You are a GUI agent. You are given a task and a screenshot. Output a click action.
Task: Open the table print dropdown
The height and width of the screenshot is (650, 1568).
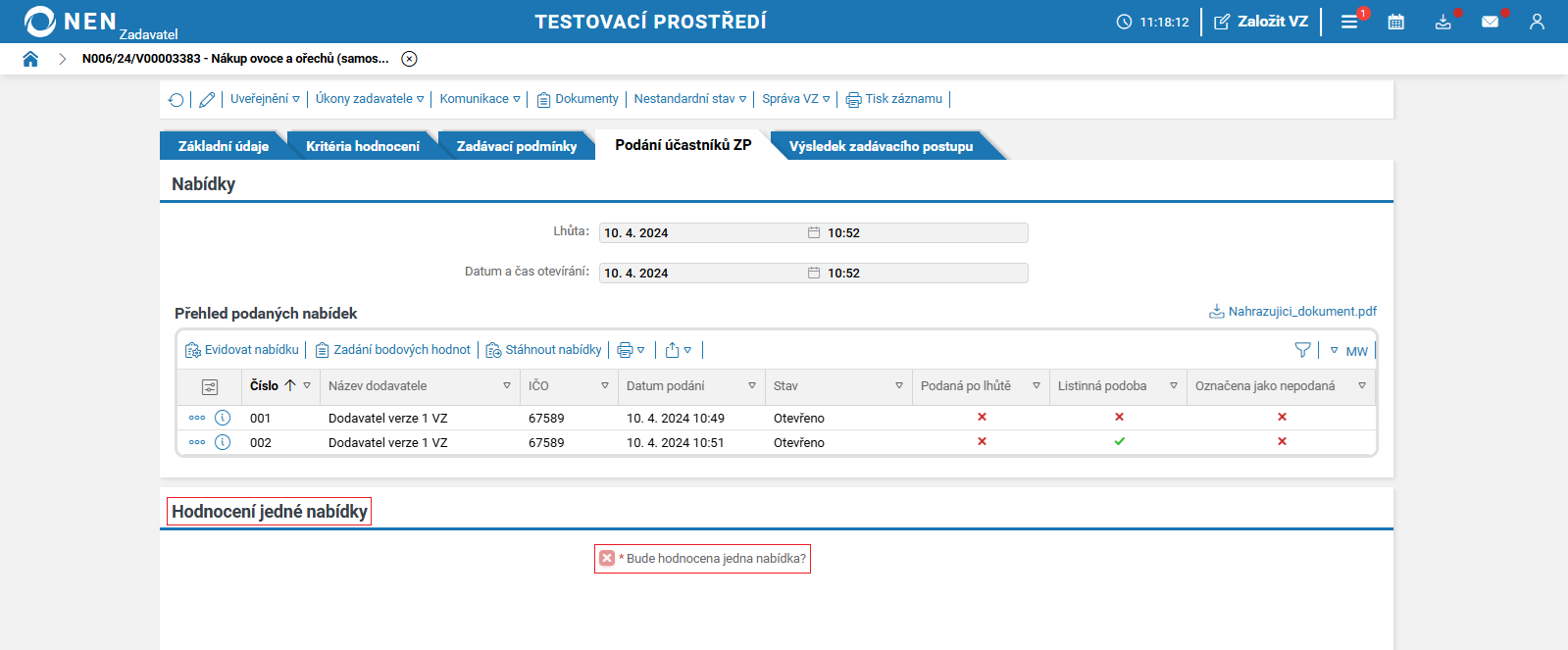631,350
